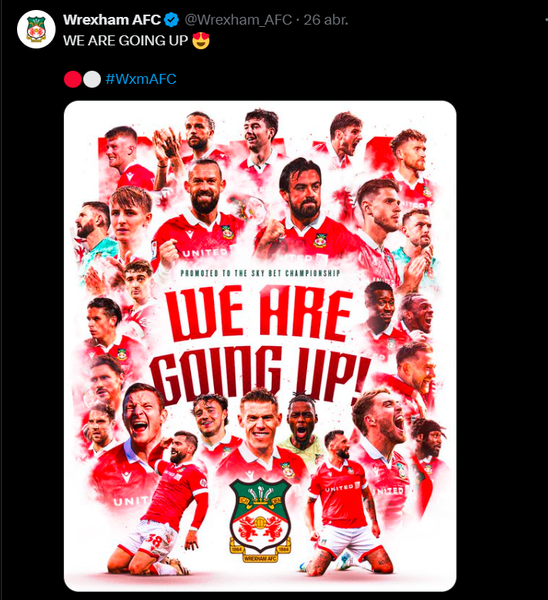Click Promoted to the Sky Bet Championship caption

coord(260,273)
